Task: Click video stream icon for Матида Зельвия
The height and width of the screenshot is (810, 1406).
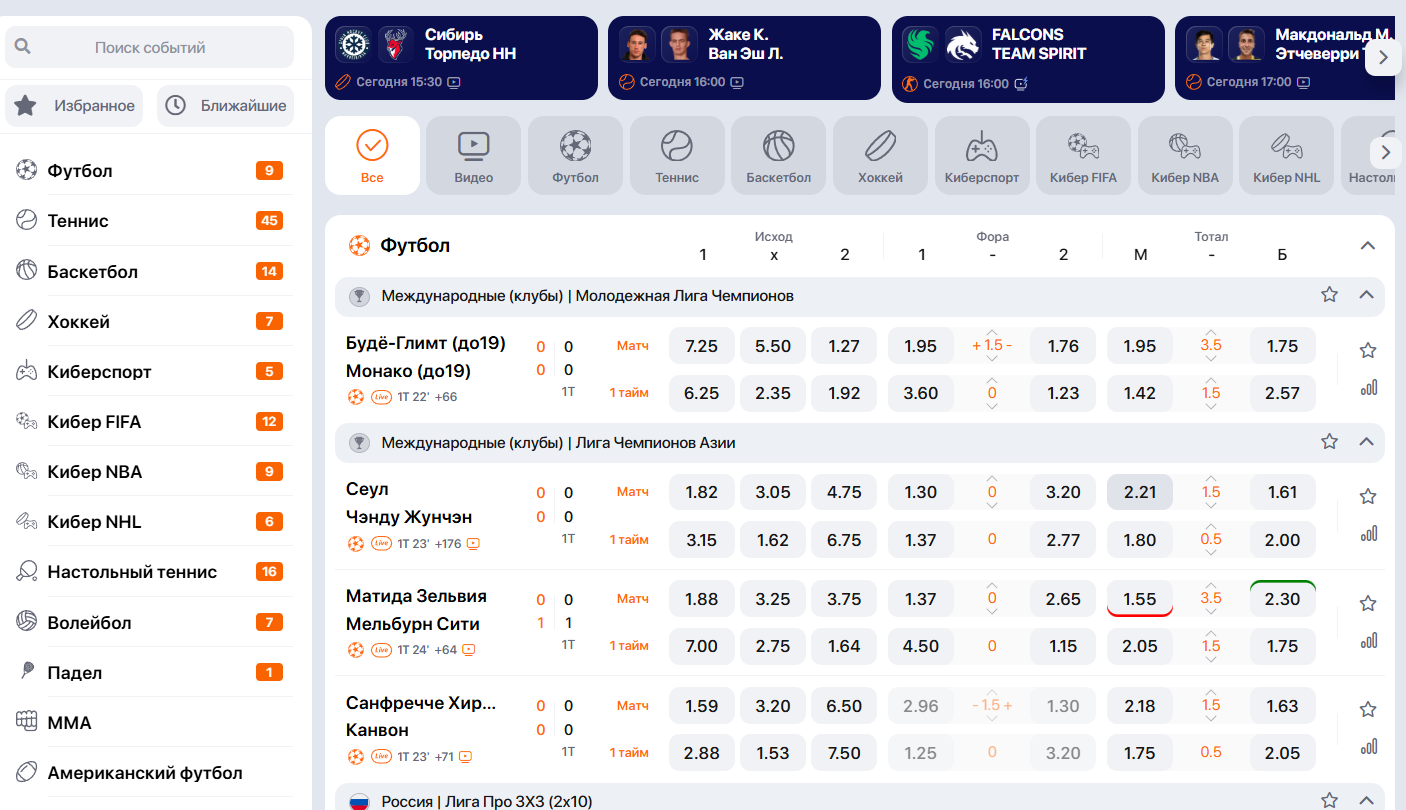Action: point(470,650)
